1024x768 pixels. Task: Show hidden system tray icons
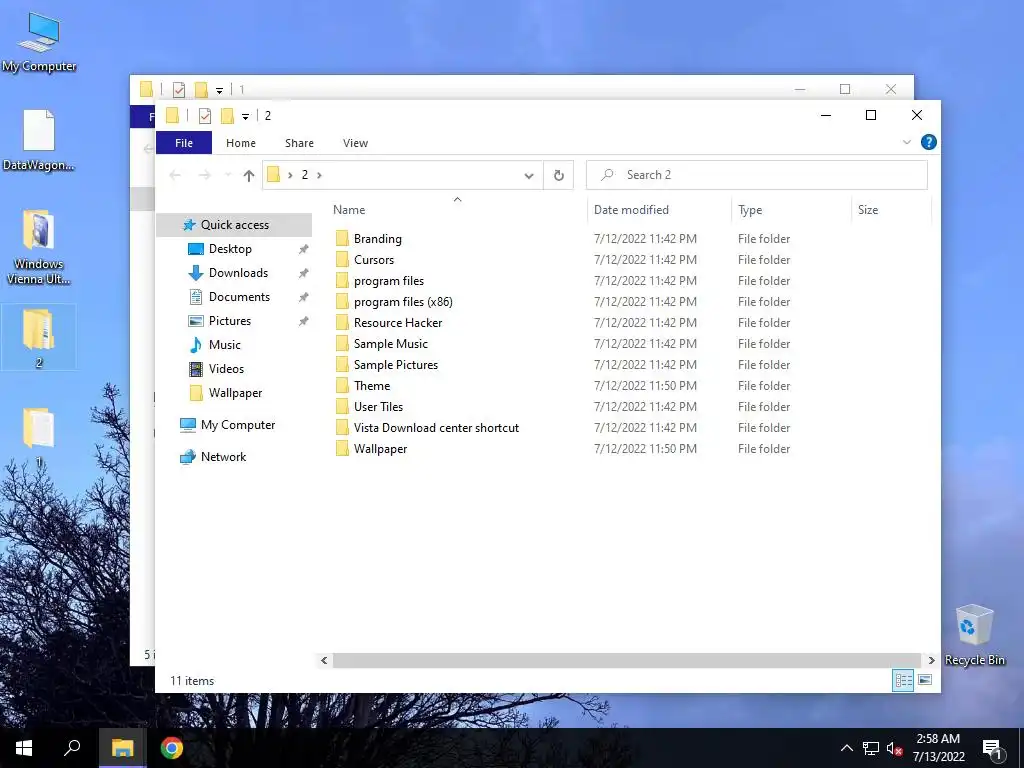(x=846, y=748)
